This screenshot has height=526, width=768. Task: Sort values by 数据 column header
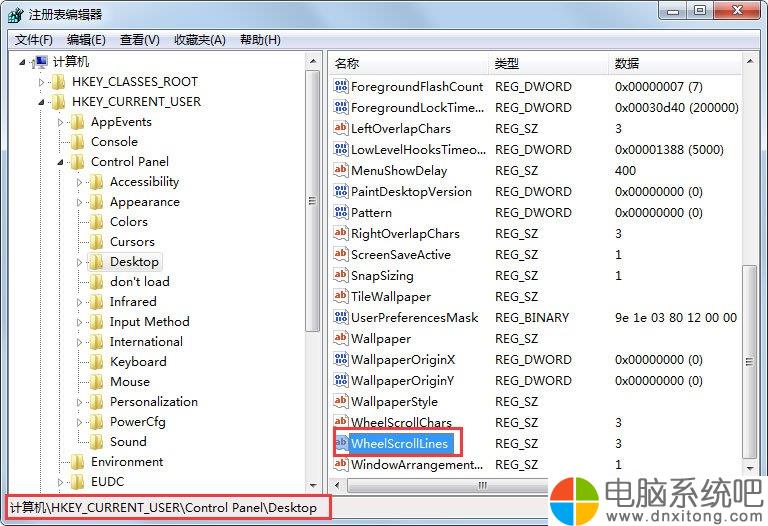click(675, 63)
